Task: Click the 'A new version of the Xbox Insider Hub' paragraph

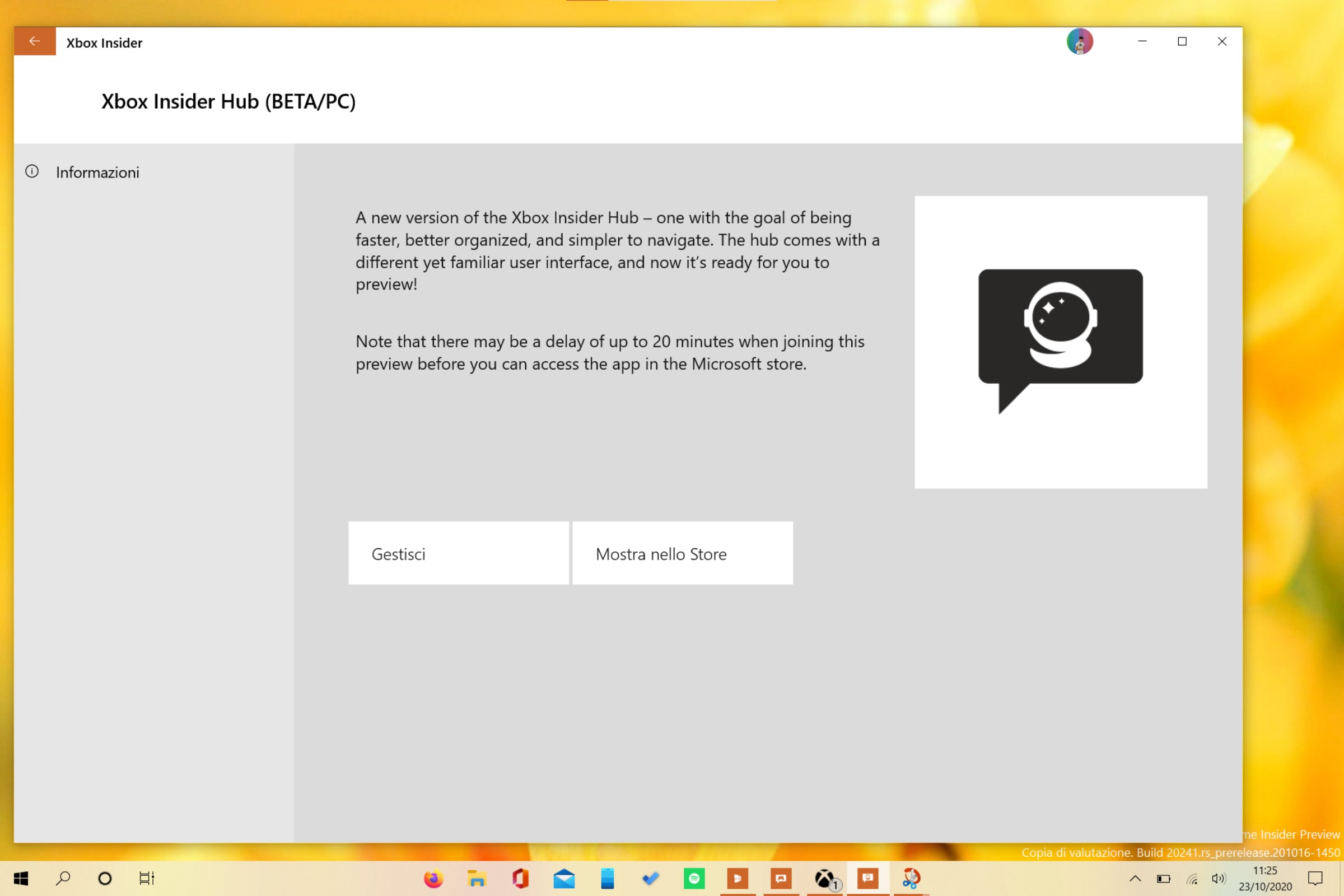Action: coord(617,251)
